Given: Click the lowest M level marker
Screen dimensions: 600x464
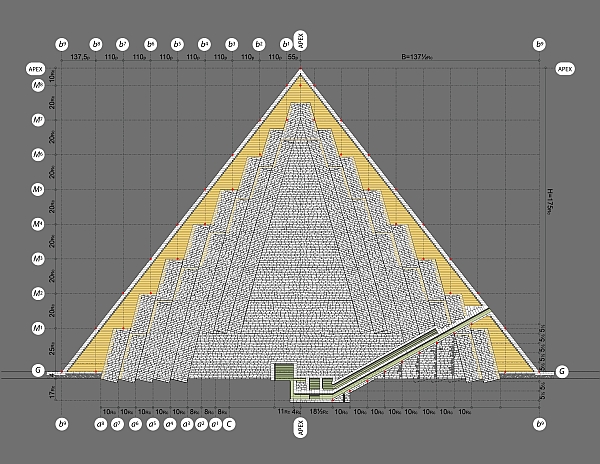Looking at the screenshot, I should coord(37,328).
